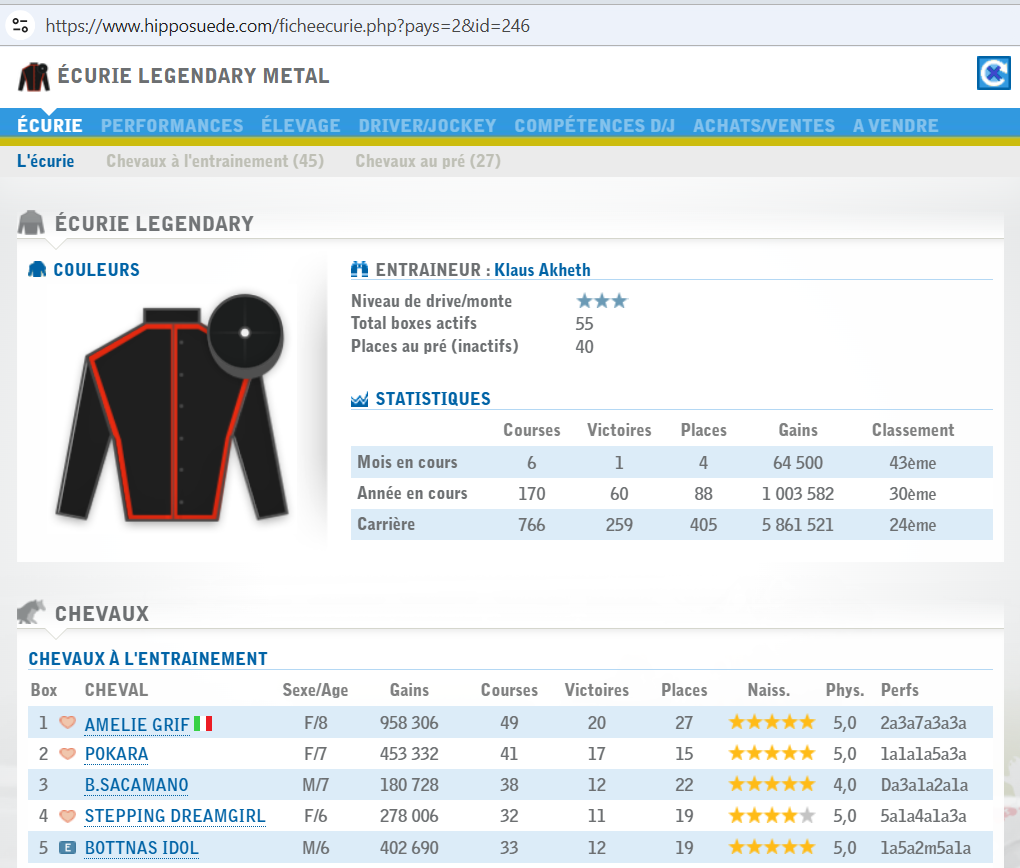The image size is (1020, 868).
Task: Switch to the Élevage tab
Action: [x=301, y=126]
